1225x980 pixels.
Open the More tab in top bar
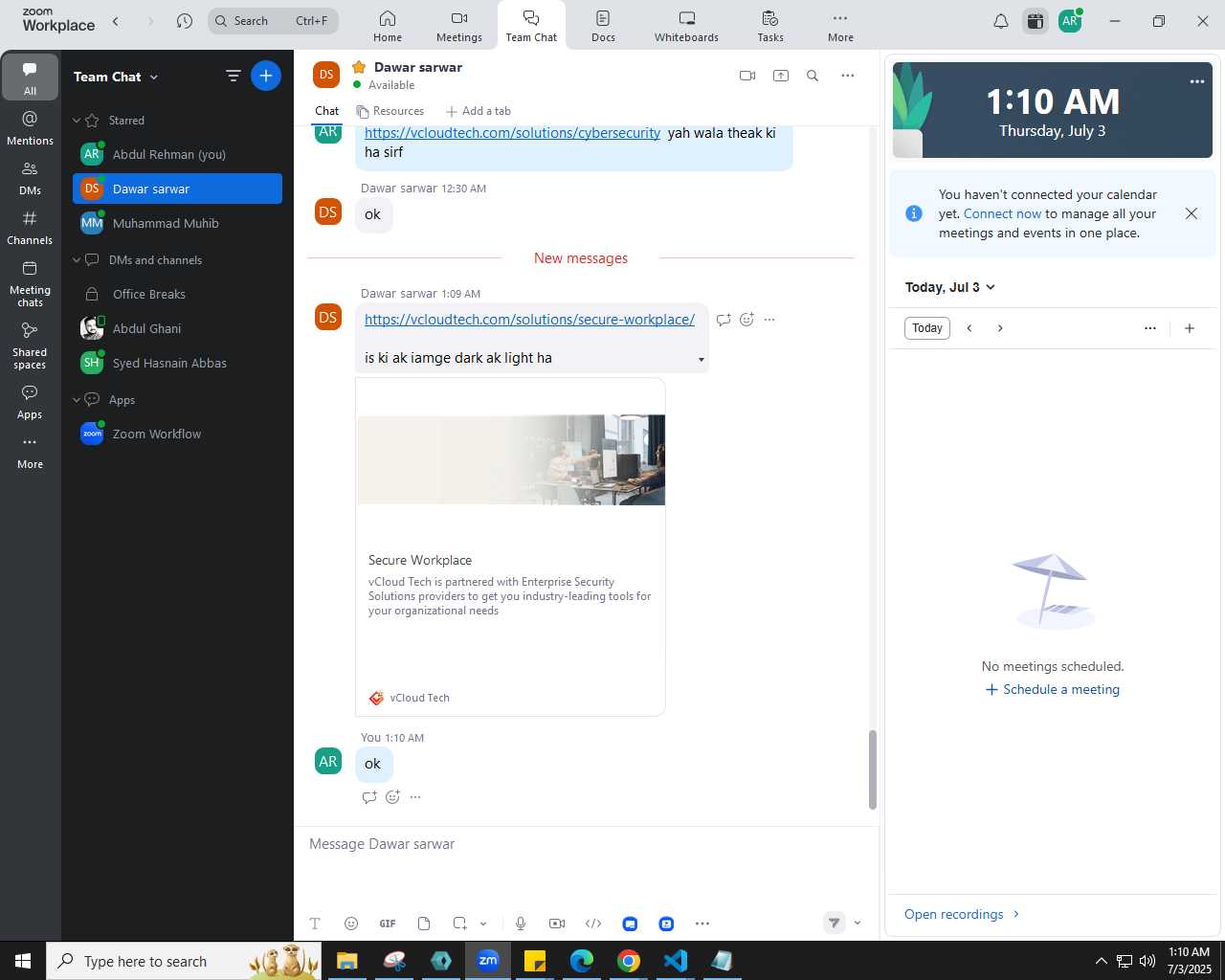click(x=840, y=26)
